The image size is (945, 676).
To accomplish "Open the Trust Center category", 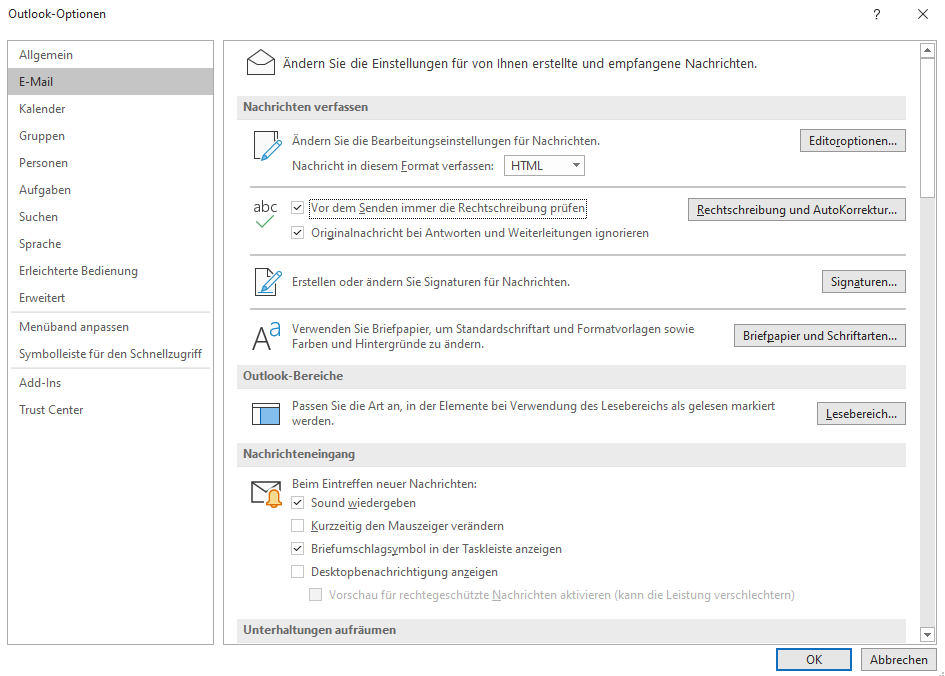I will click(51, 410).
